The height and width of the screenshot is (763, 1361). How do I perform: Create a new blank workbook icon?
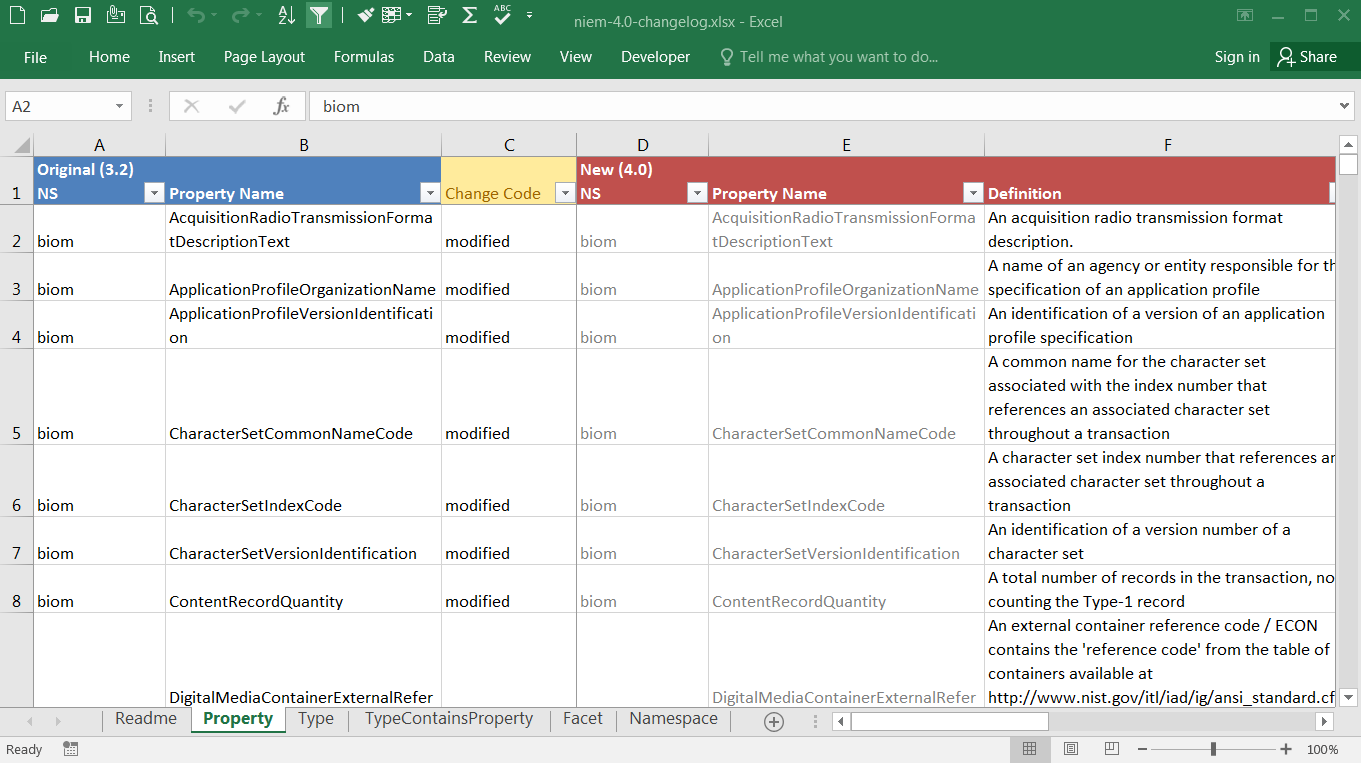[x=17, y=15]
